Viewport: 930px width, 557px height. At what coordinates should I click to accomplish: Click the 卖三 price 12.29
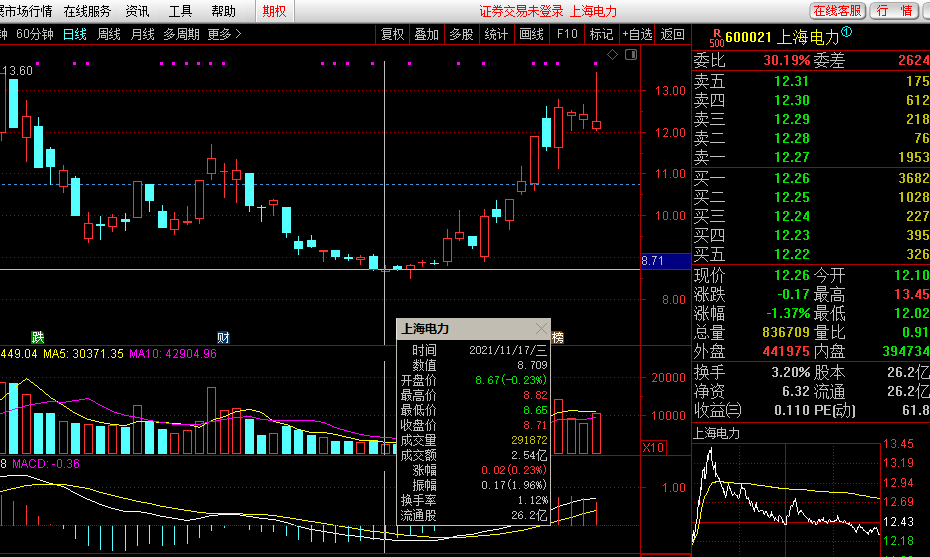792,119
